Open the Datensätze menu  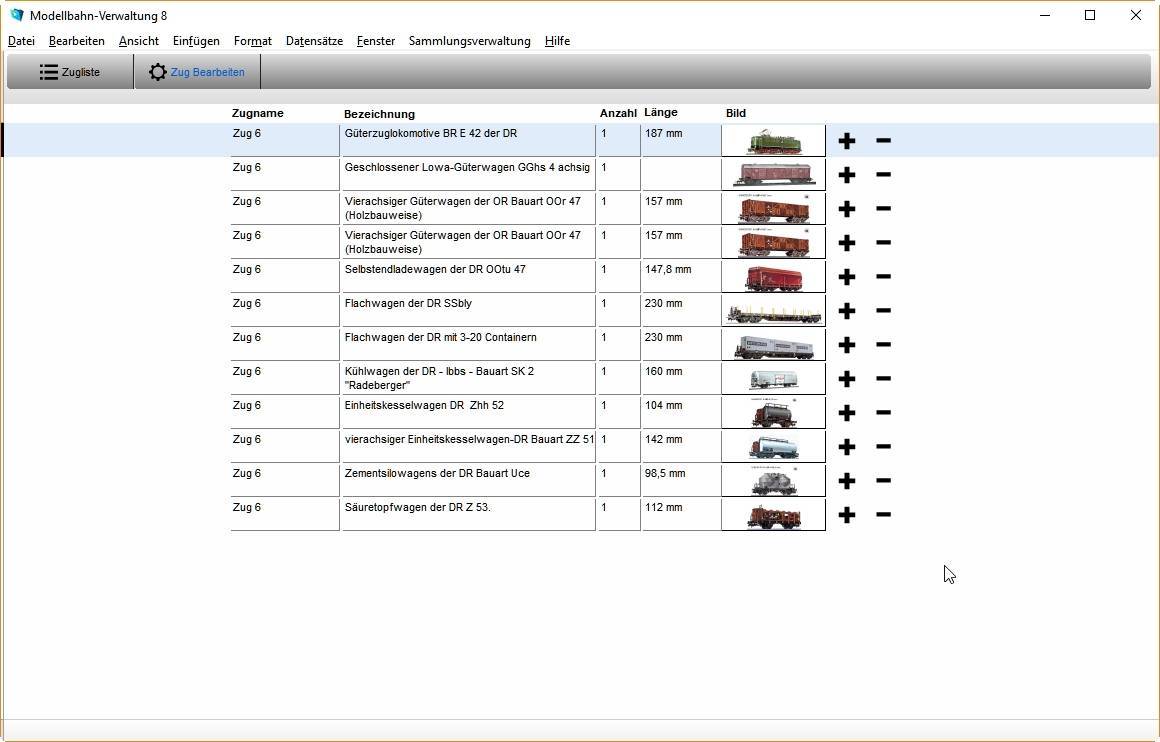click(x=314, y=41)
